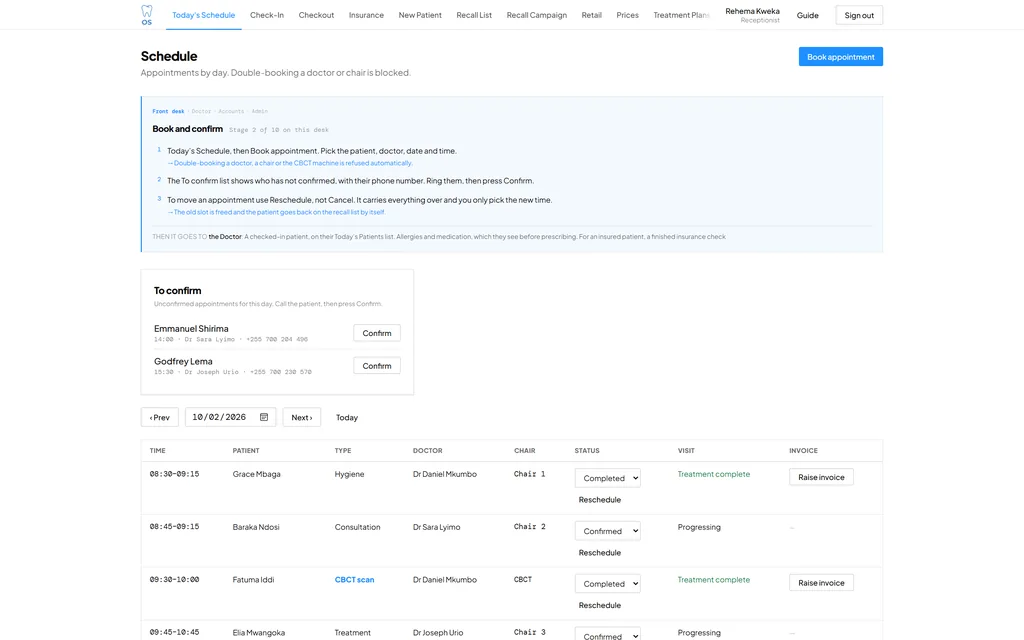Open the status dropdown for Grace Mbaga
The image size is (1024, 640).
[x=607, y=478]
